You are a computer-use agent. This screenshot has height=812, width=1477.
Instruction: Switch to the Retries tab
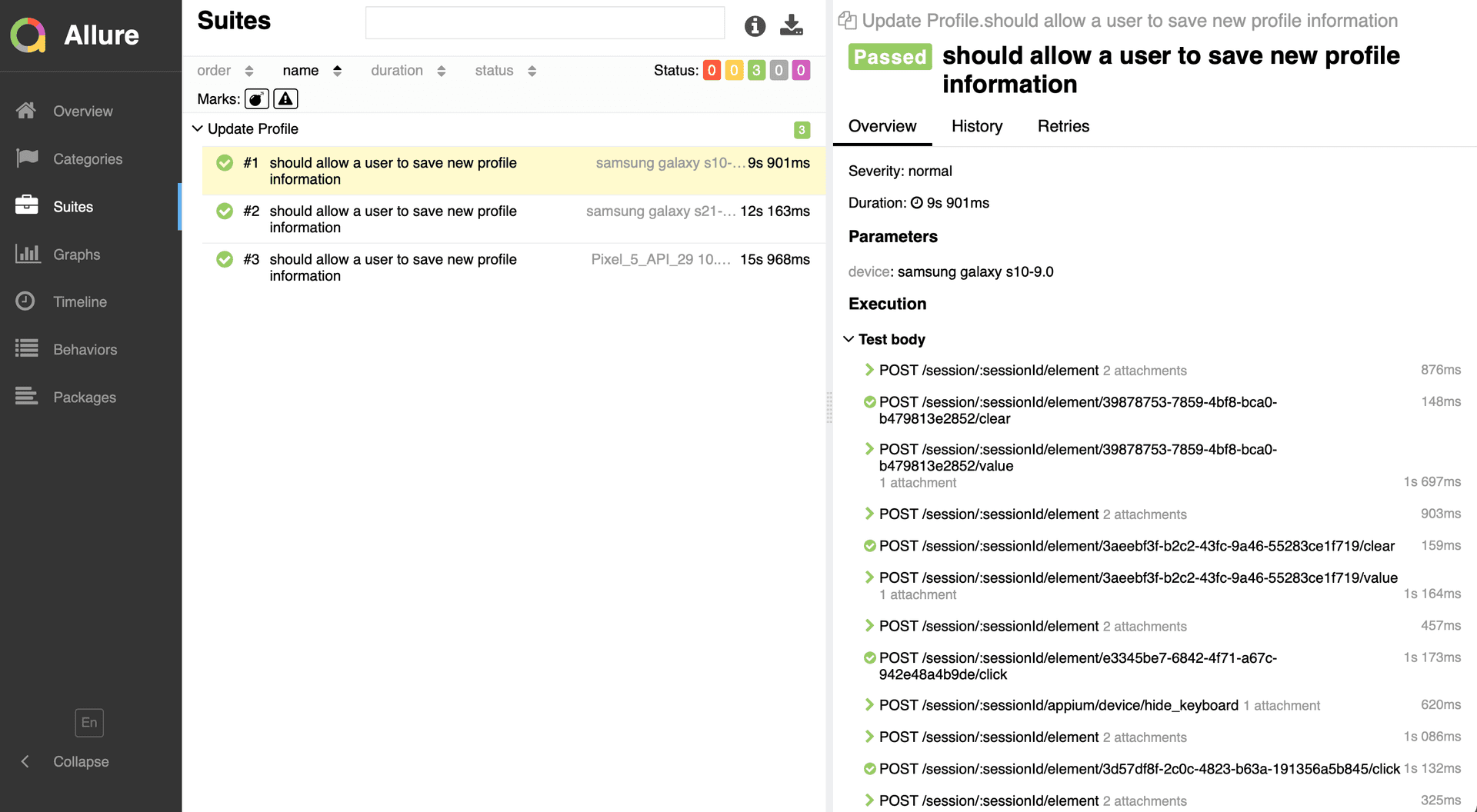(x=1063, y=126)
